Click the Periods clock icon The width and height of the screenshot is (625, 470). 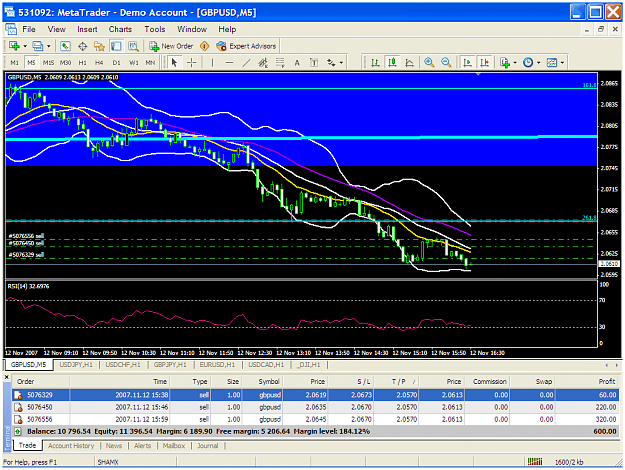528,63
